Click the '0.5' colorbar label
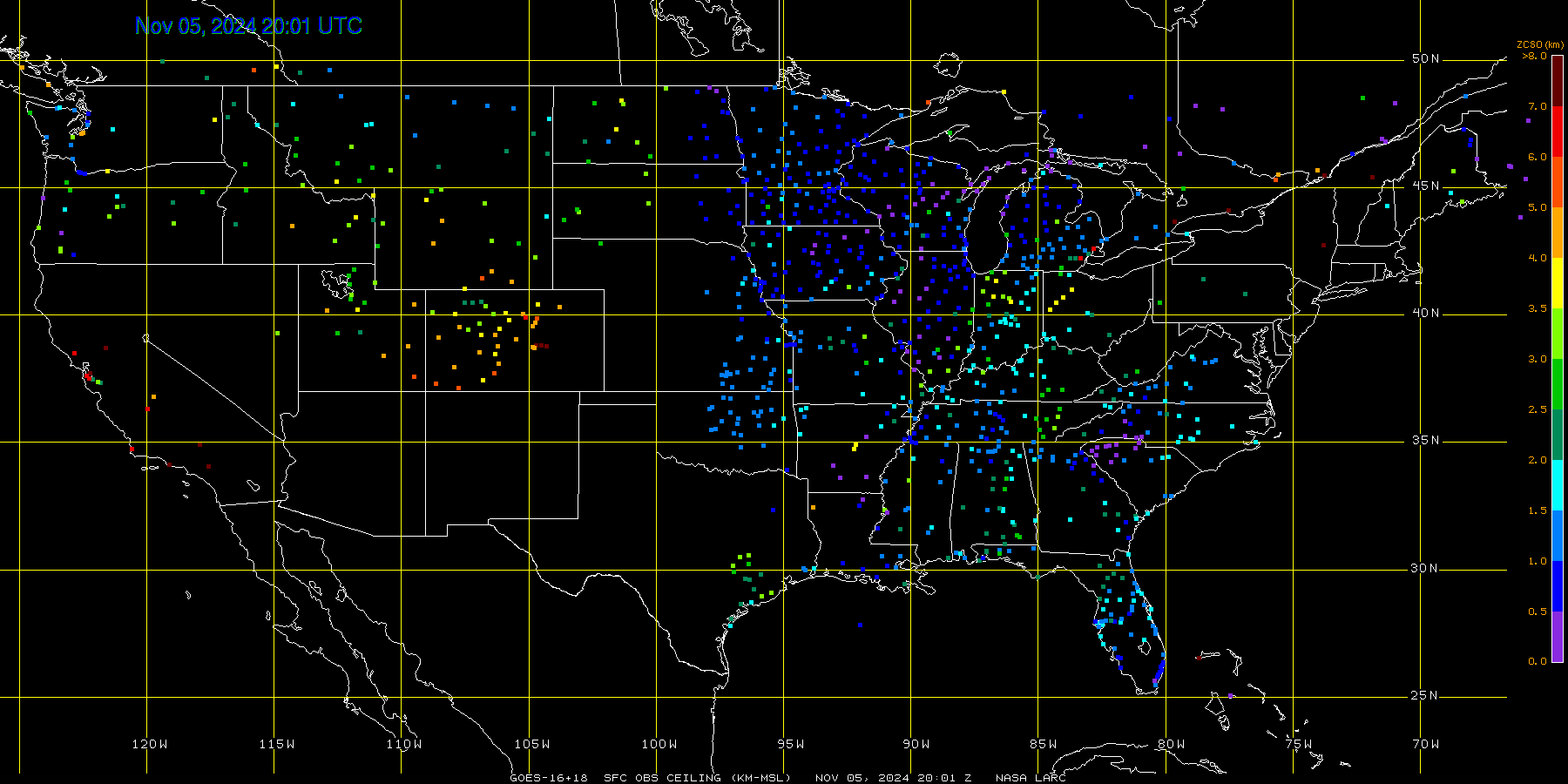The height and width of the screenshot is (784, 1568). tap(1538, 612)
